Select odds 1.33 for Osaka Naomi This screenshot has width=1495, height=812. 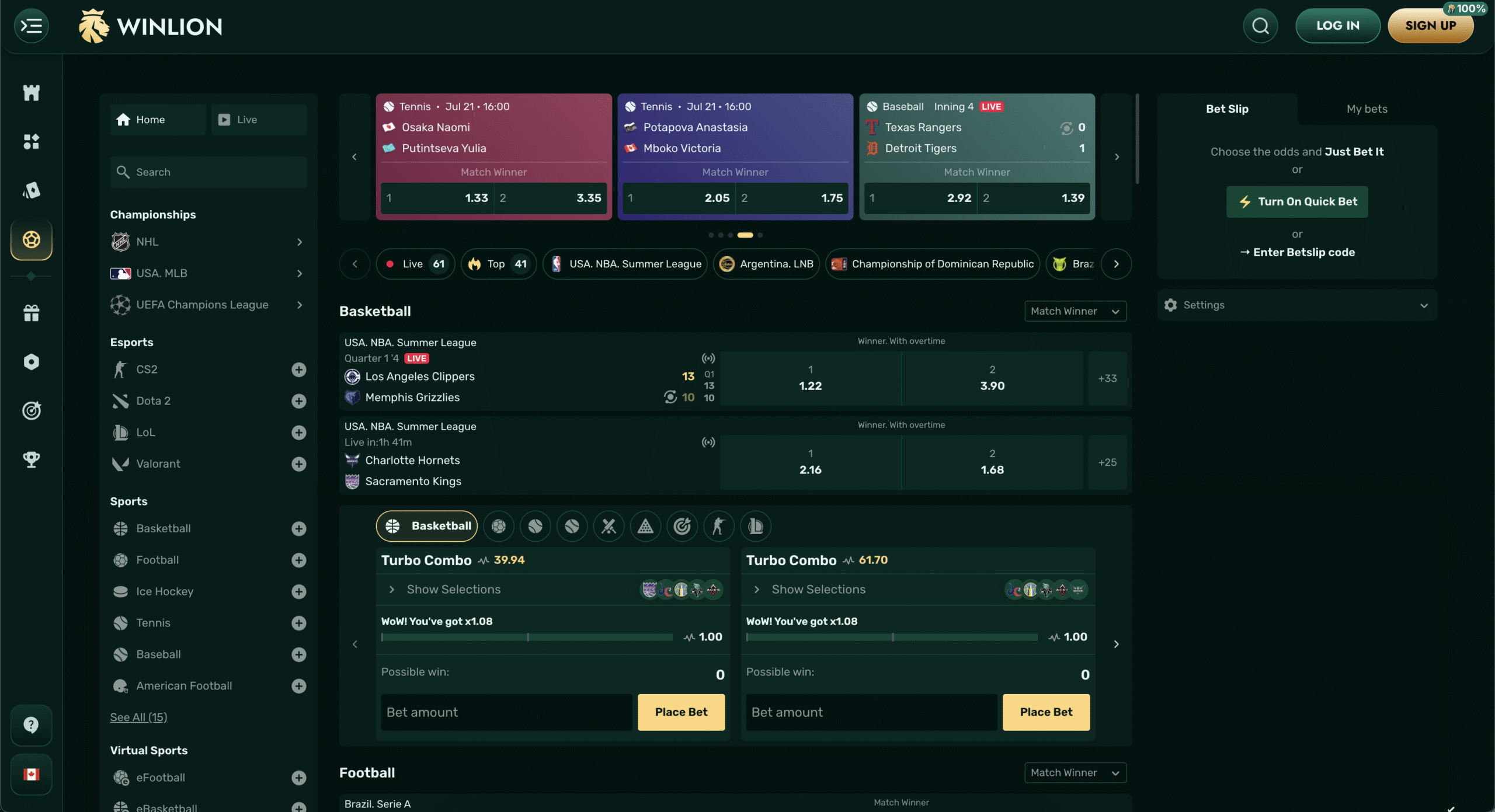437,198
